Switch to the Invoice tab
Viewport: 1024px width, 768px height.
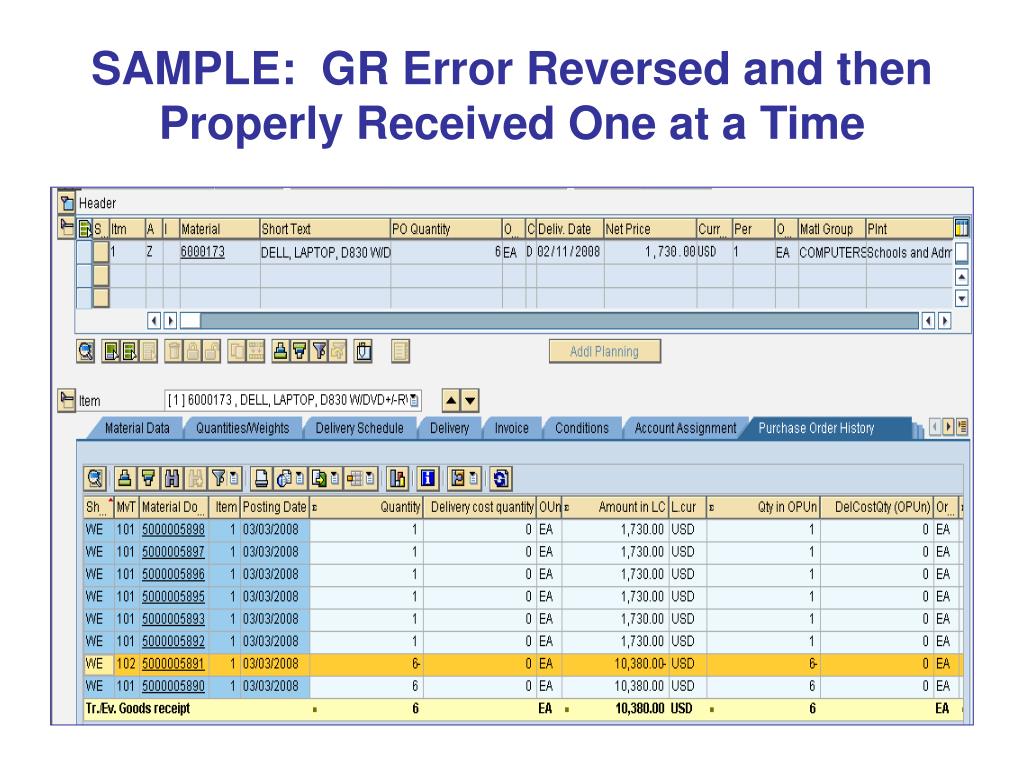511,428
